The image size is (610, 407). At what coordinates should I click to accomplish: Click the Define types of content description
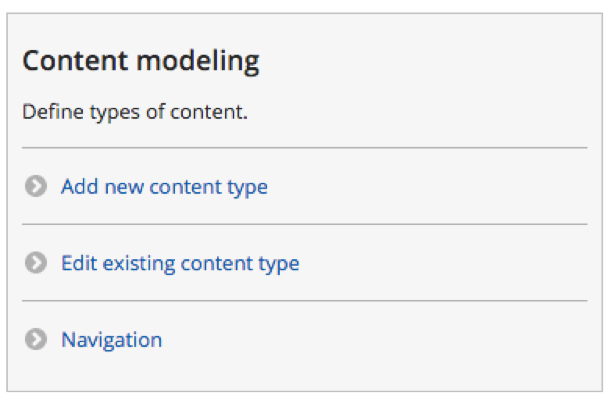135,112
